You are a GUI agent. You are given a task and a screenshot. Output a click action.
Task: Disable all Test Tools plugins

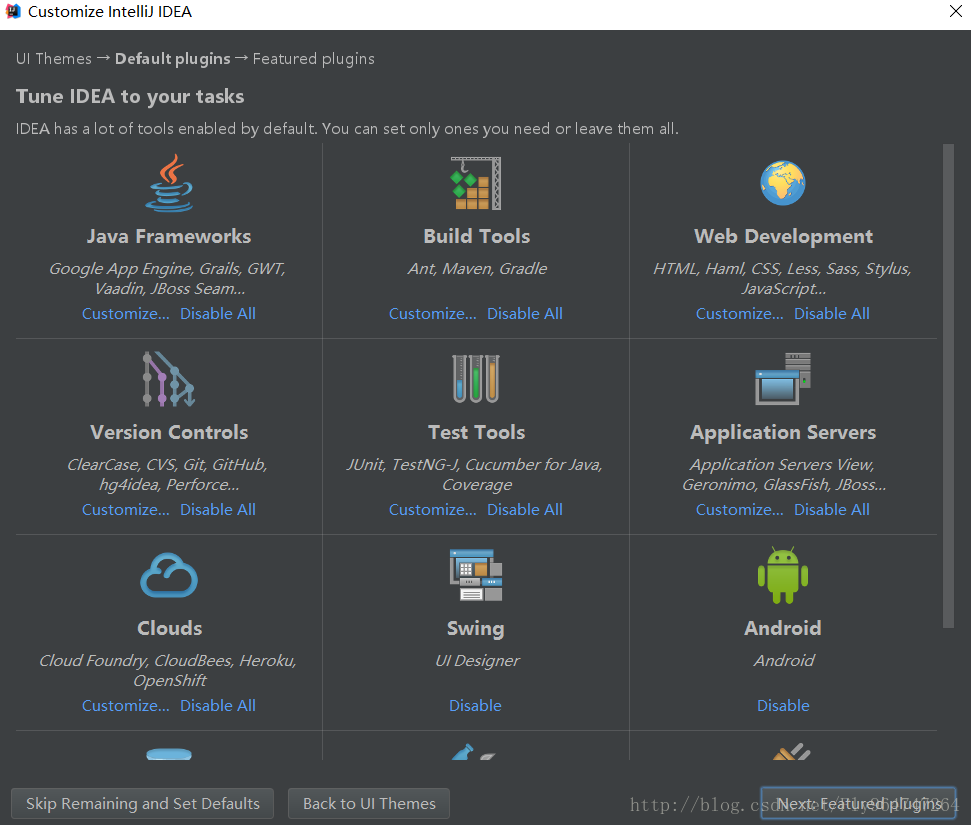tap(525, 509)
